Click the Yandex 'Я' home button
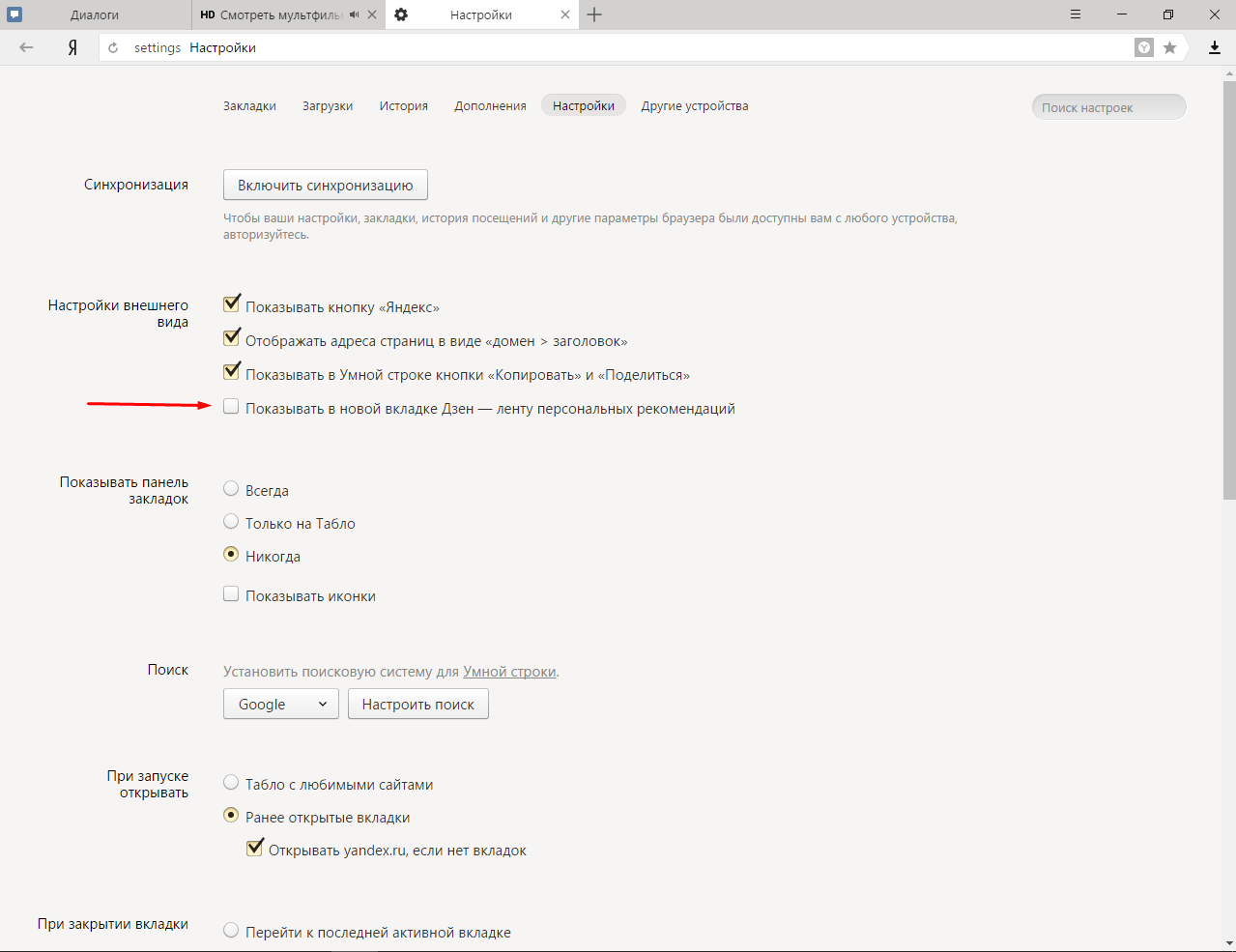This screenshot has width=1236, height=952. [72, 47]
